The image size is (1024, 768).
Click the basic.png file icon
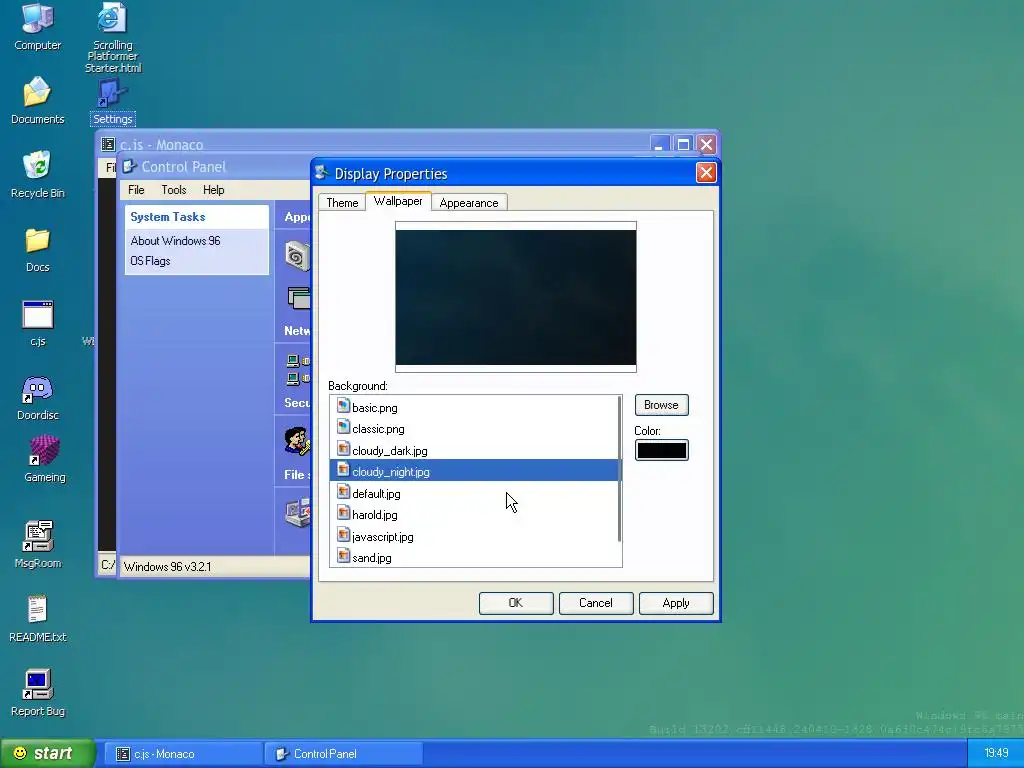344,406
